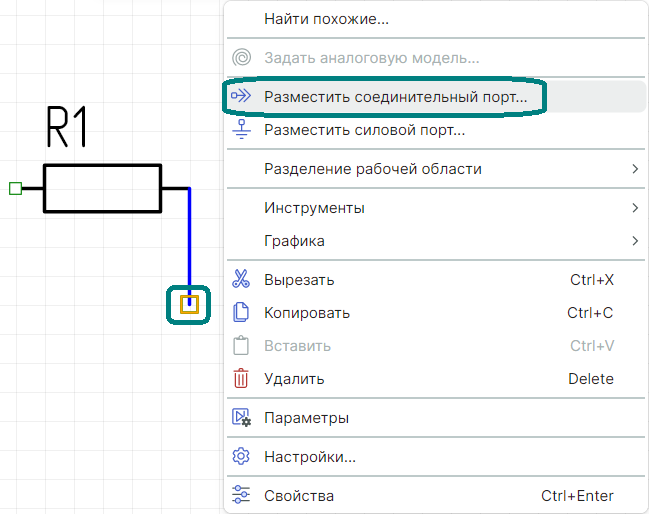Click the Settings gear icon
The width and height of the screenshot is (649, 514).
[x=241, y=457]
